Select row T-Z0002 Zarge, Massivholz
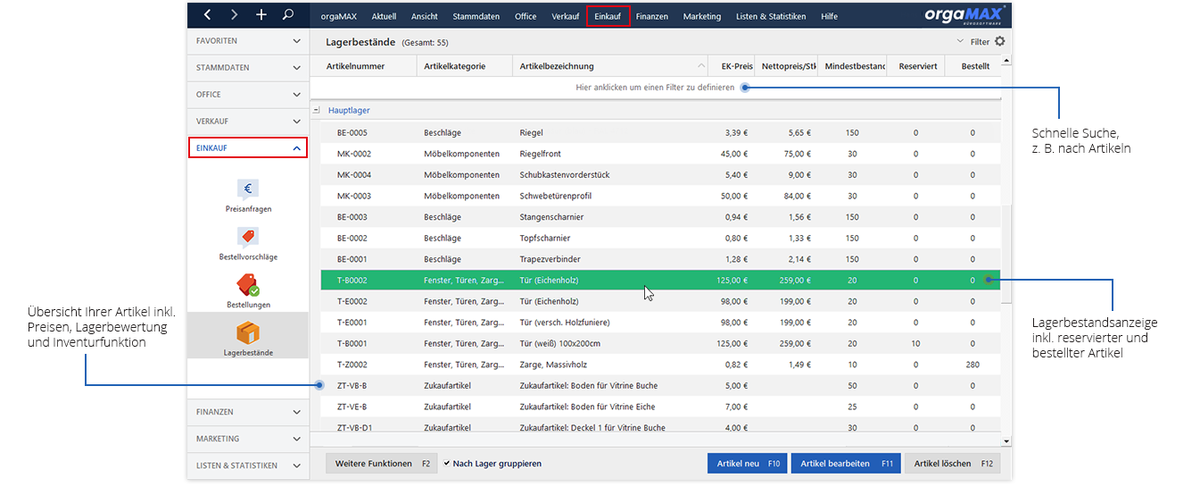1200x487 pixels. tap(660, 364)
